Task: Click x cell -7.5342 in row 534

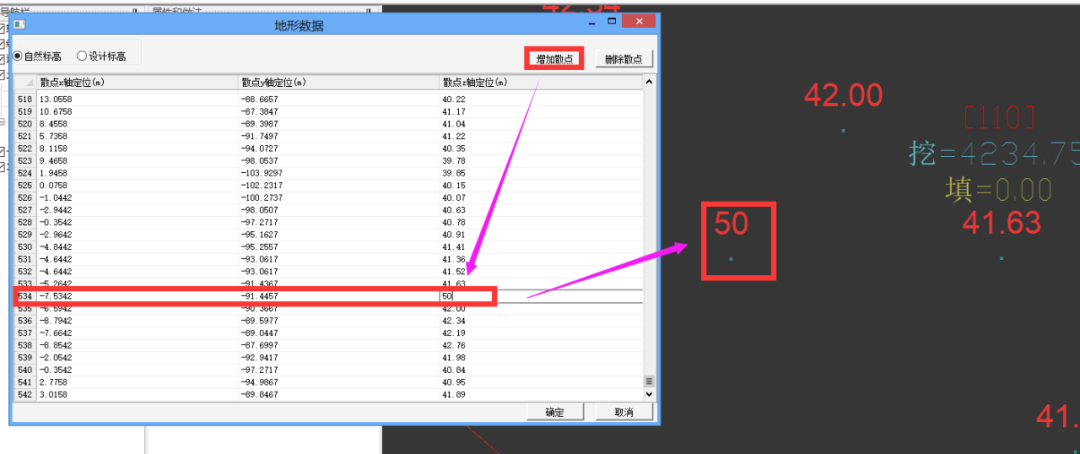Action: 137,296
